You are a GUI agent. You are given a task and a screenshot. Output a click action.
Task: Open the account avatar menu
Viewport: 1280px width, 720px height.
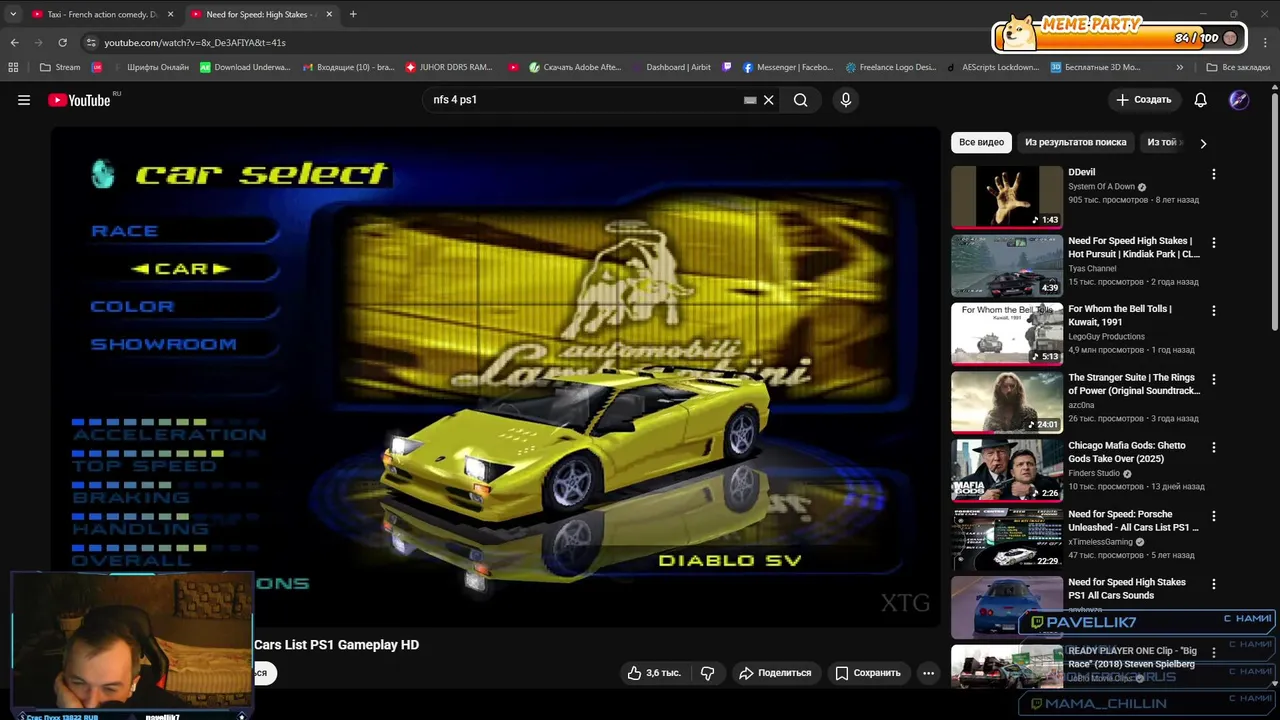click(1239, 100)
